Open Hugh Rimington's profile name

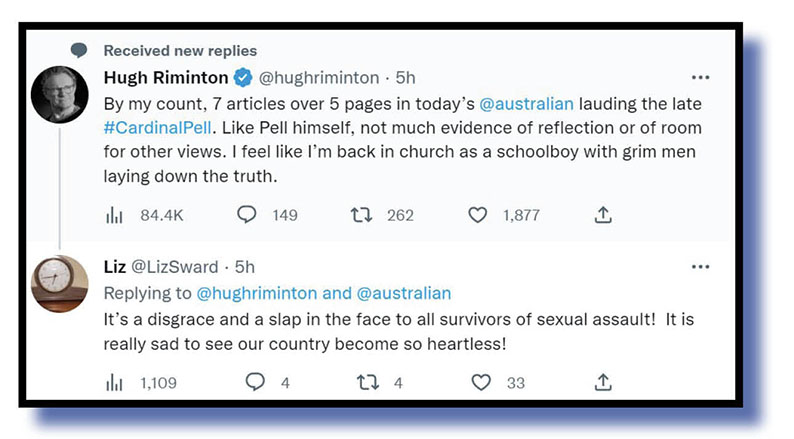pos(165,77)
